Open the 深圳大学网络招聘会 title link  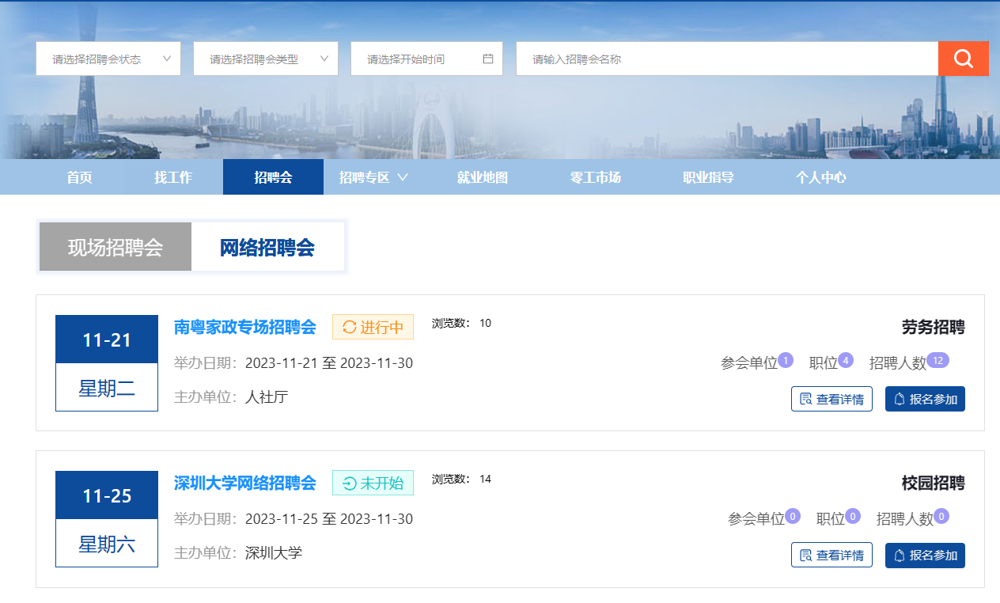coord(245,483)
